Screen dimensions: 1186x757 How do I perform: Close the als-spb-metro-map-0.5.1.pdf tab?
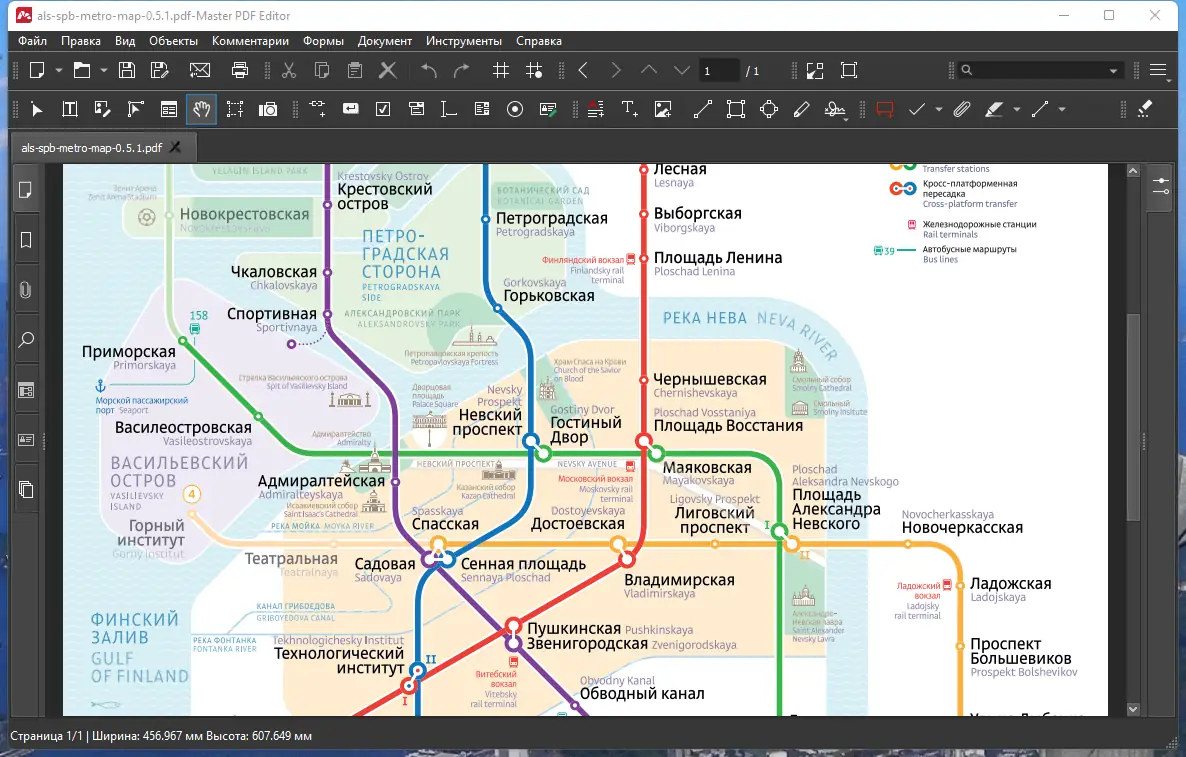pyautogui.click(x=176, y=147)
